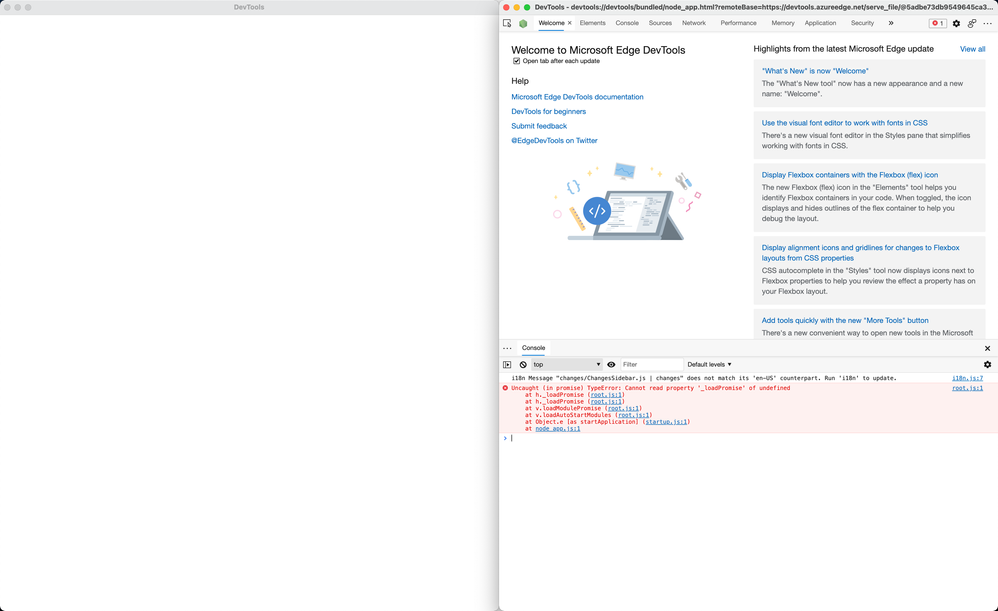Open DevTools settings gear in main toolbar
The height and width of the screenshot is (611, 998).
[x=956, y=24]
